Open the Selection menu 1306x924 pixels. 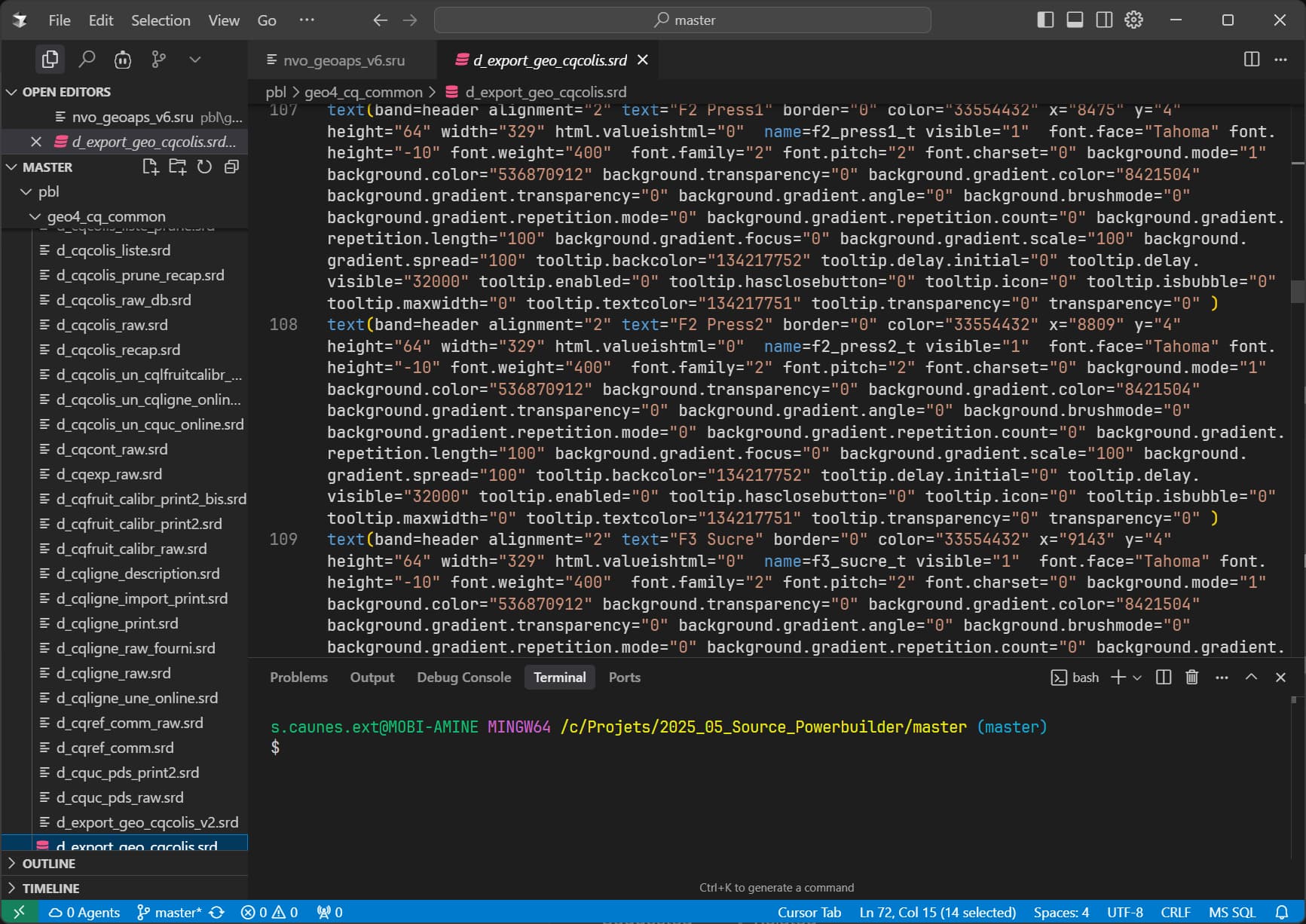pyautogui.click(x=161, y=20)
